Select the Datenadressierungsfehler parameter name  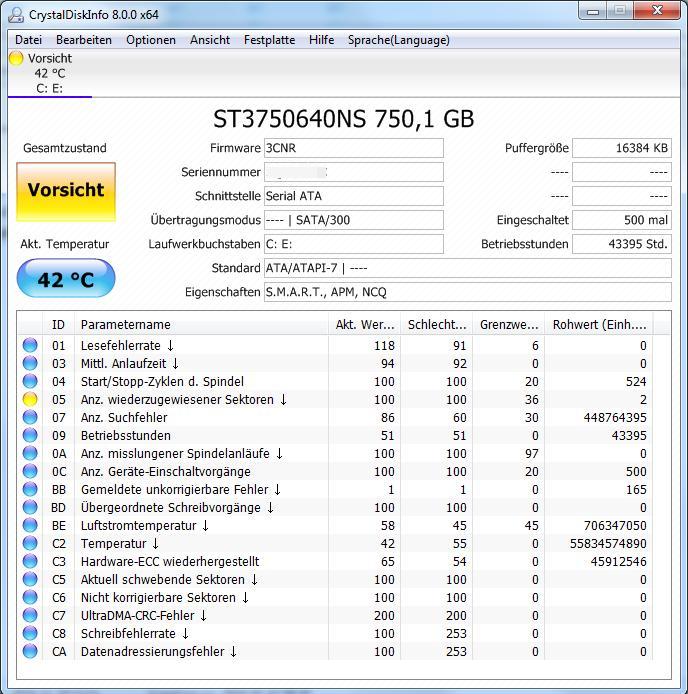159,652
